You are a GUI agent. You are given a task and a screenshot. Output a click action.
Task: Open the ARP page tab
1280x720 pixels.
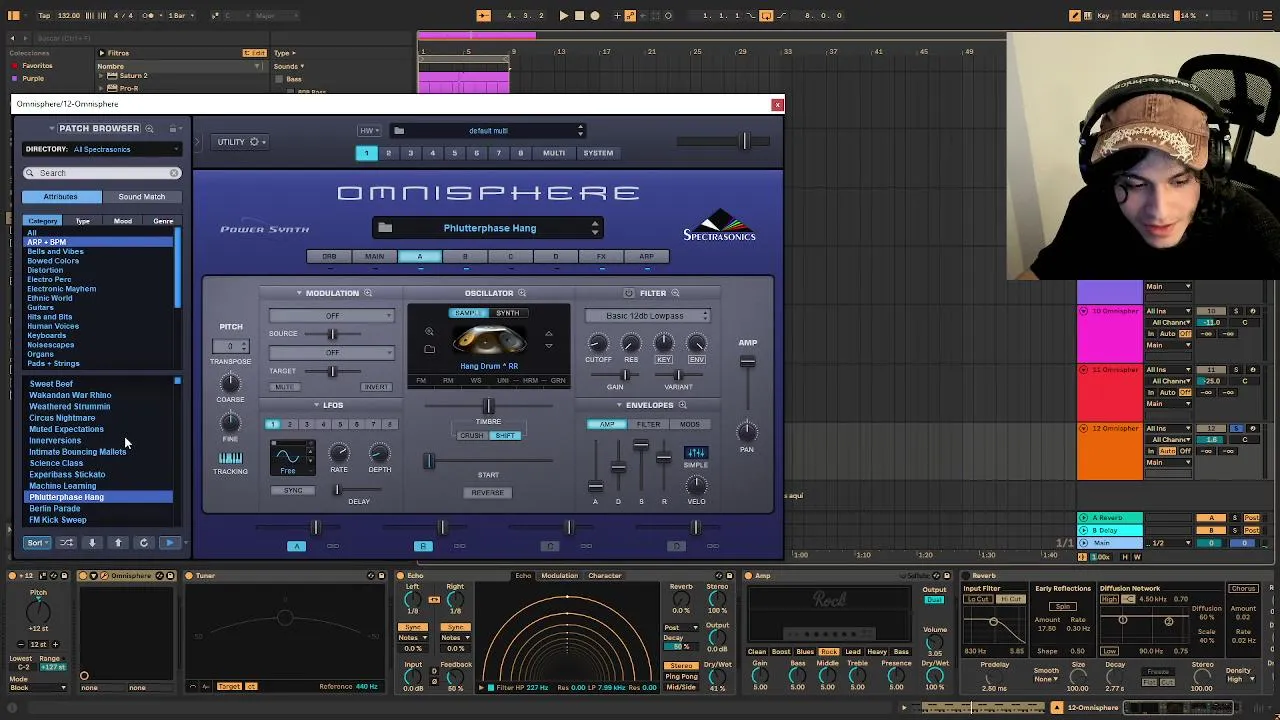646,257
